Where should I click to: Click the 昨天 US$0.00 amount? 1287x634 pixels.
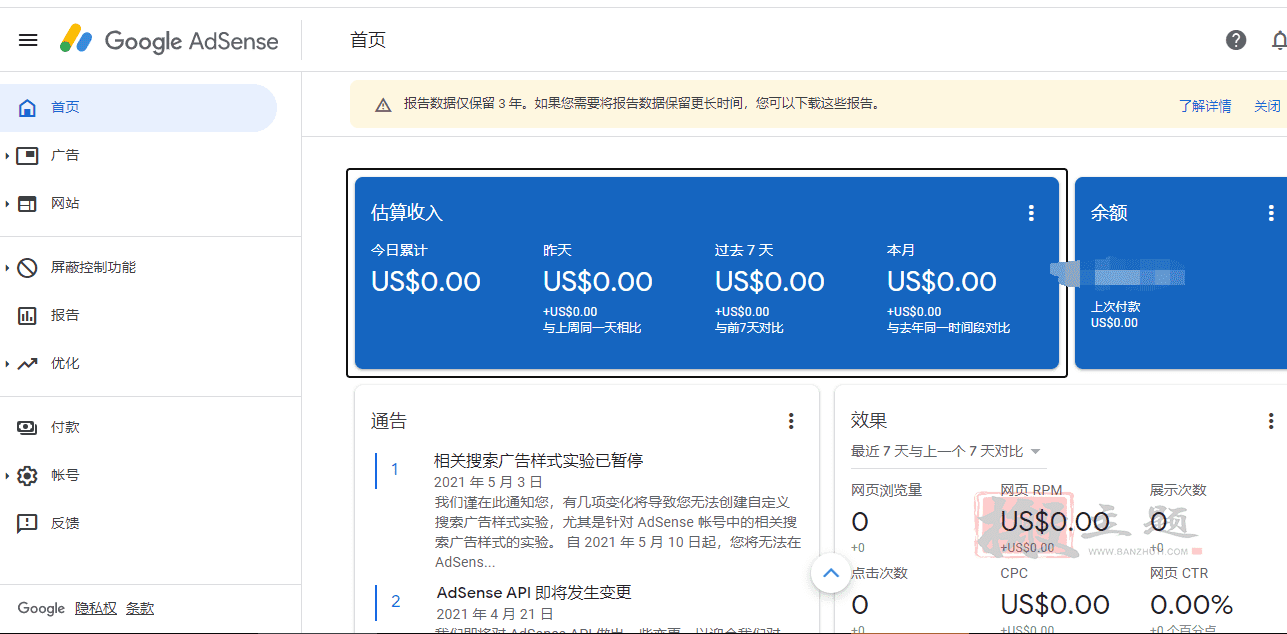point(598,282)
